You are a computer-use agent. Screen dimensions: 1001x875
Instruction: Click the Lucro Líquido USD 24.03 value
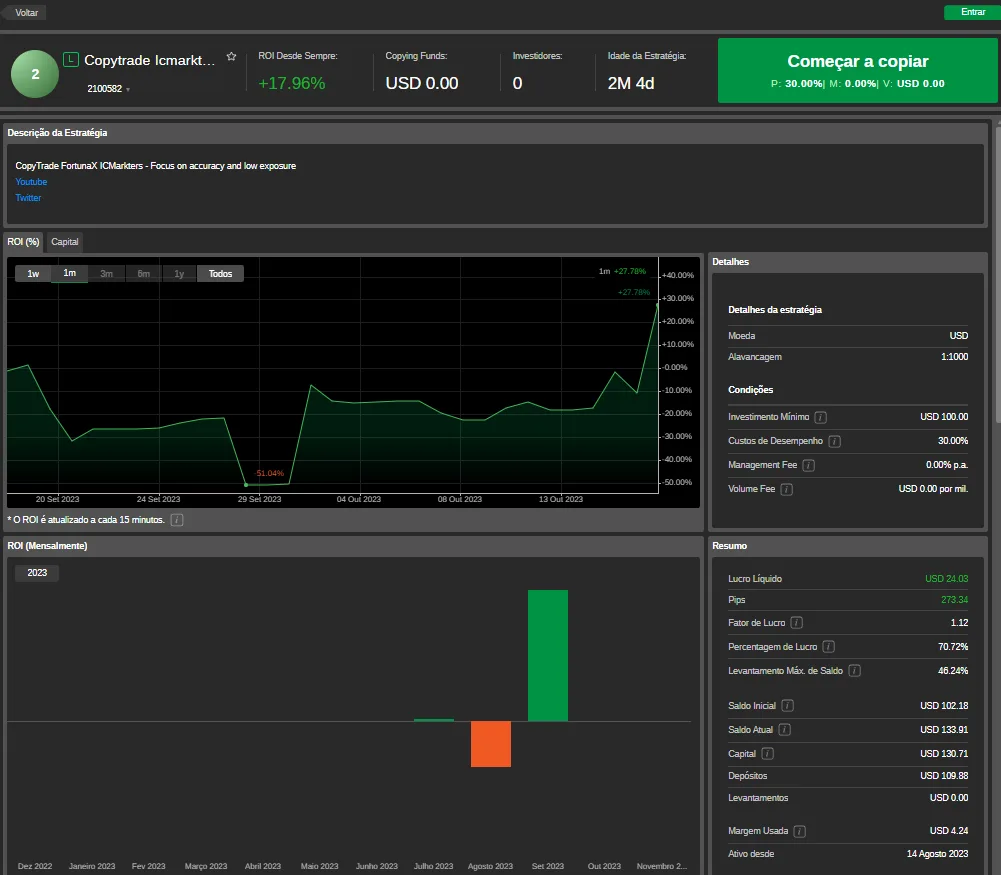946,579
